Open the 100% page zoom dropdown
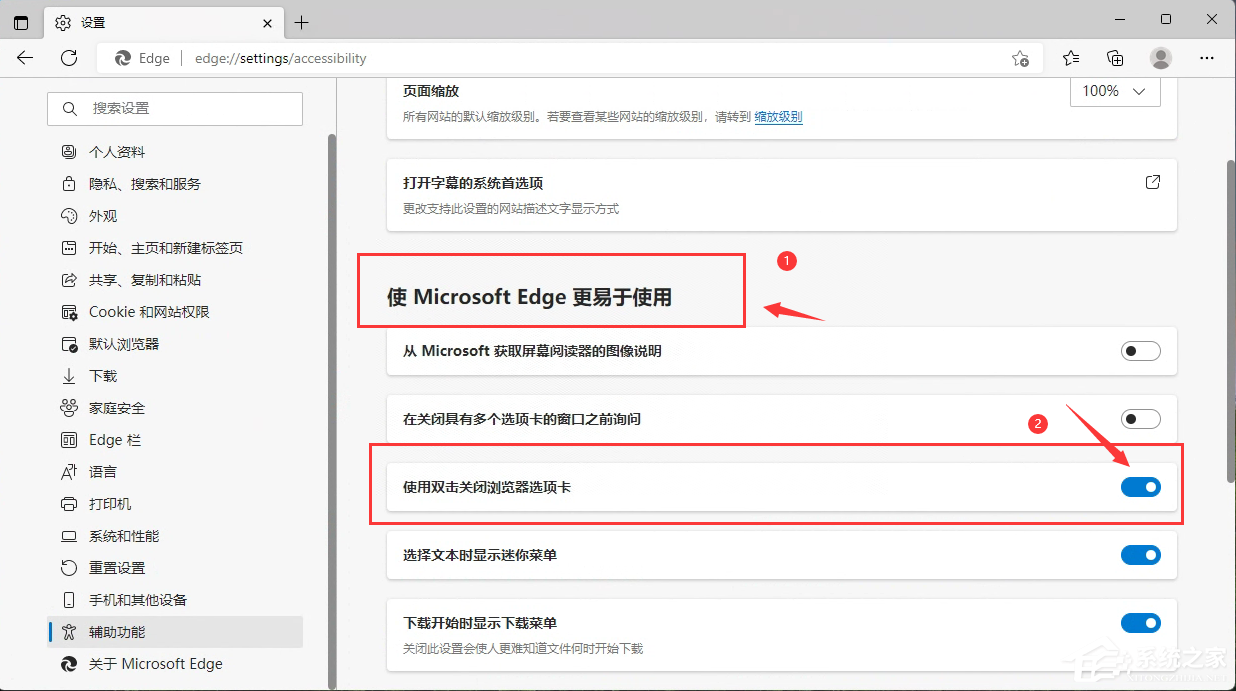Viewport: 1236px width, 691px height. tap(1115, 91)
